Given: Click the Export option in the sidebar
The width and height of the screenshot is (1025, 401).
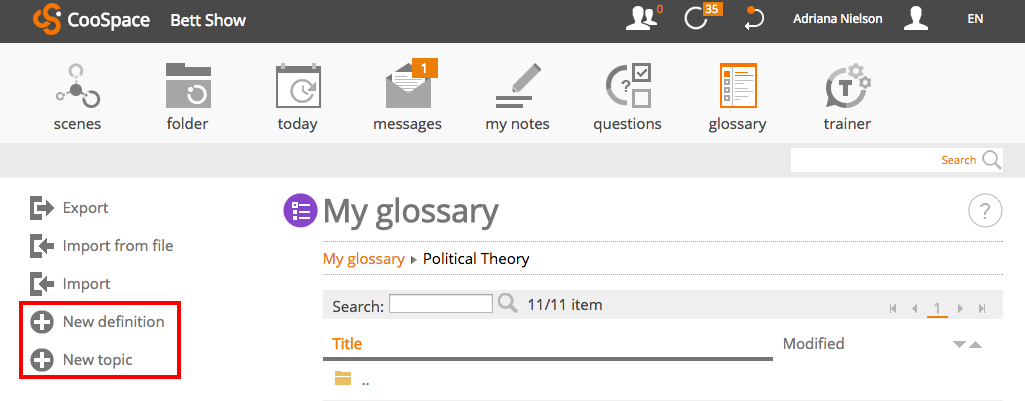Looking at the screenshot, I should pos(85,208).
